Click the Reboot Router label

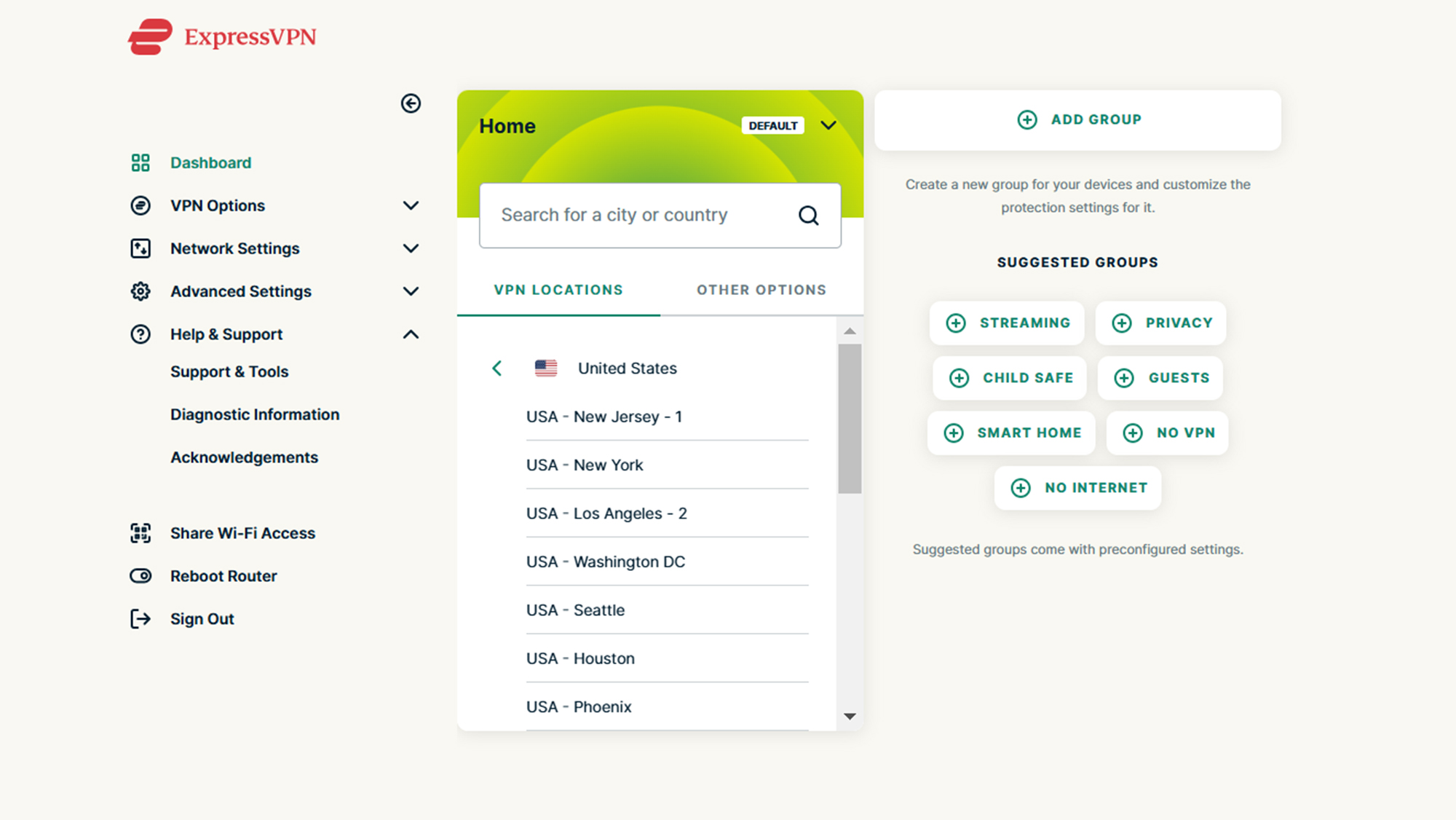(223, 576)
